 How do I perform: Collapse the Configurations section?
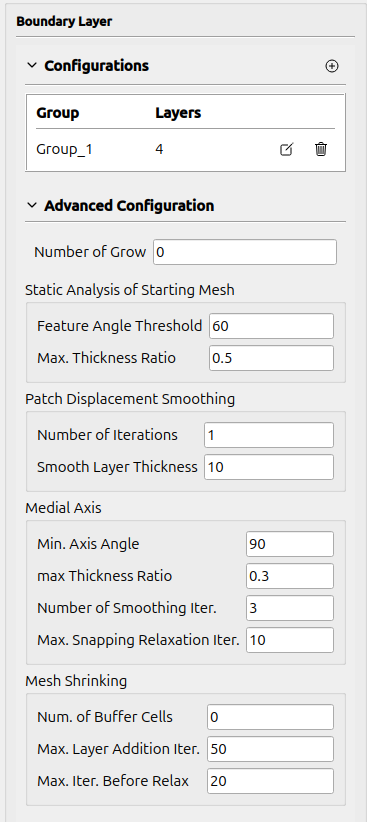pyautogui.click(x=32, y=66)
